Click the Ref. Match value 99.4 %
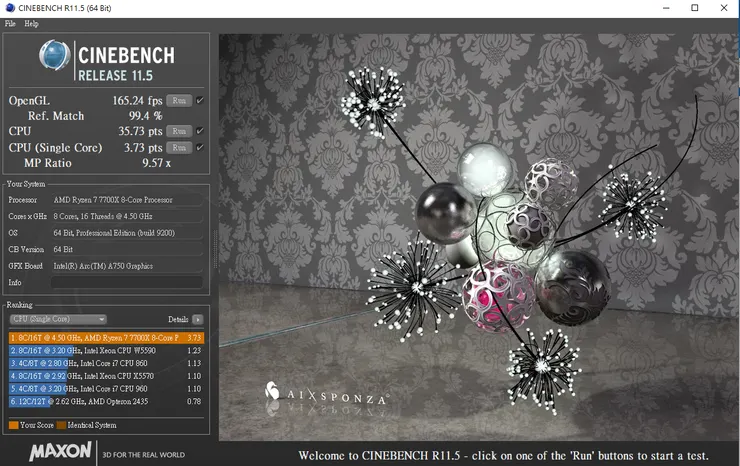This screenshot has height=466, width=740. coord(145,116)
